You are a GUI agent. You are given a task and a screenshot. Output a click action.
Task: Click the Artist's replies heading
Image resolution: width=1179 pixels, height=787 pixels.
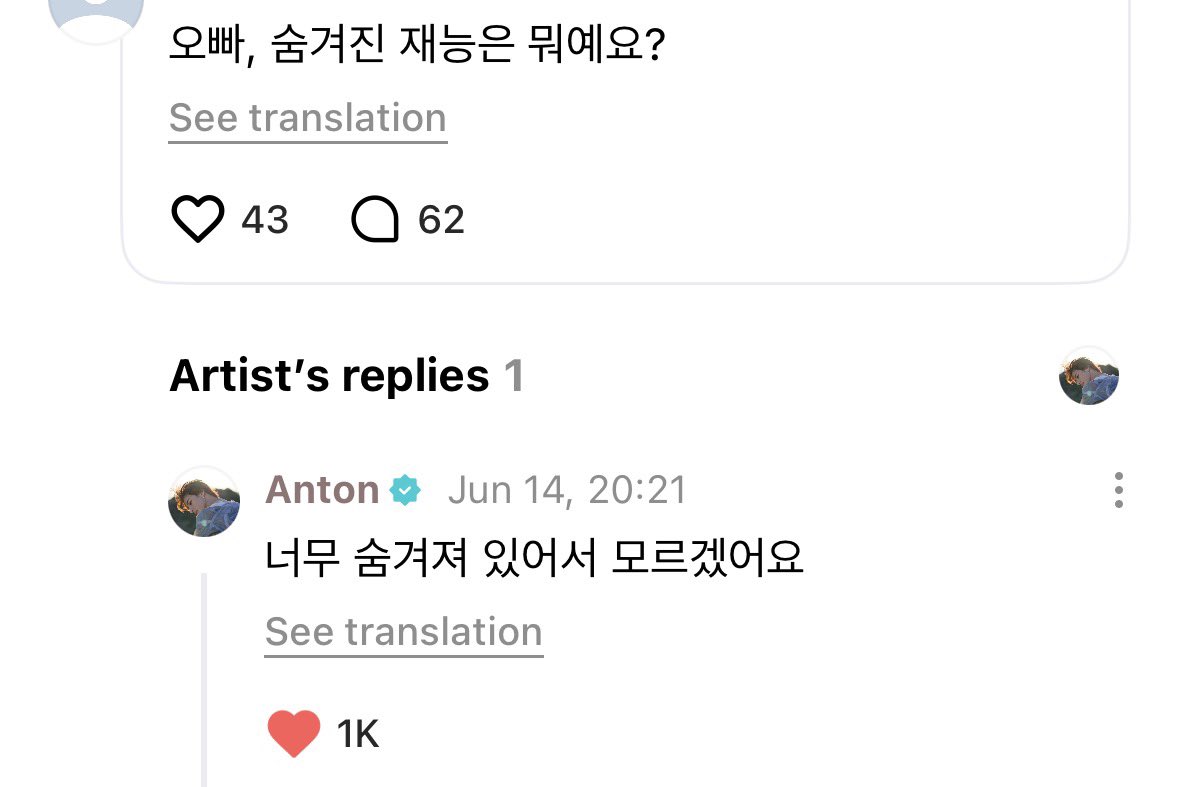[329, 375]
